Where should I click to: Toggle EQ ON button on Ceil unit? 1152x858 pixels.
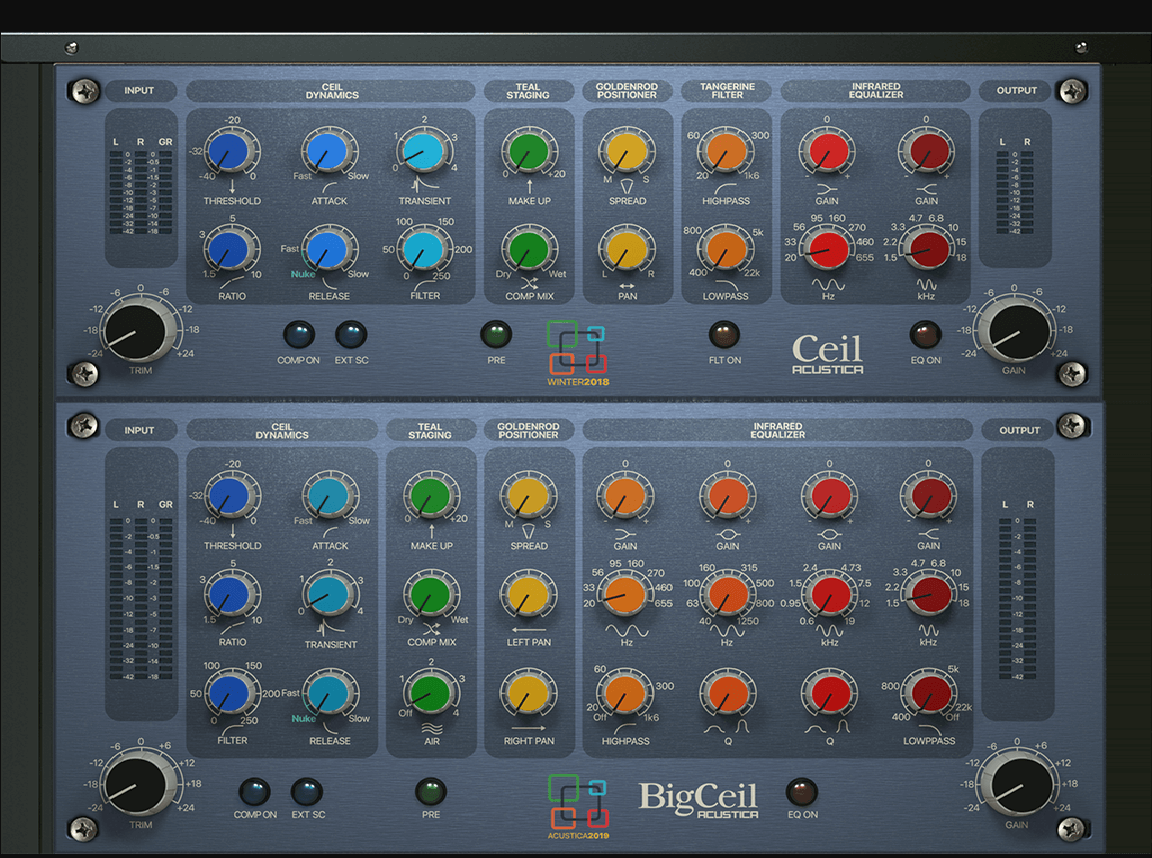click(x=925, y=334)
